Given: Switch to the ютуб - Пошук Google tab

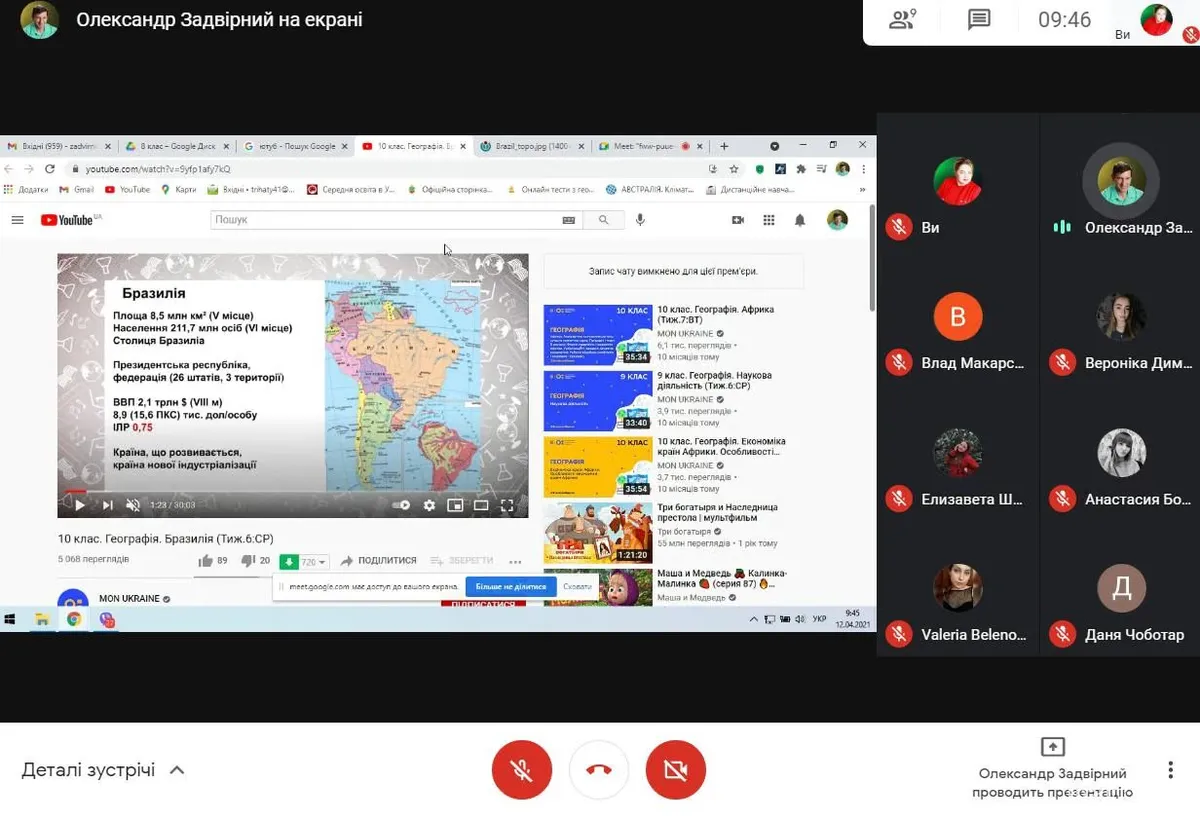Looking at the screenshot, I should pos(297,146).
